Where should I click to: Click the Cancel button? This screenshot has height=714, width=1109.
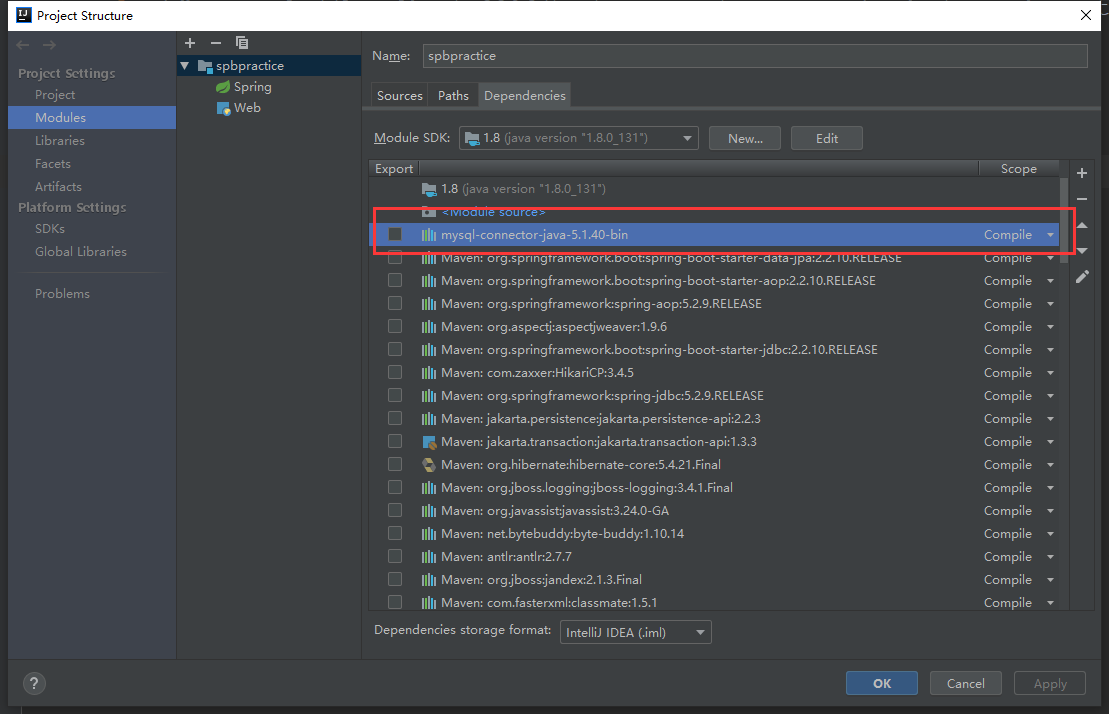point(965,684)
